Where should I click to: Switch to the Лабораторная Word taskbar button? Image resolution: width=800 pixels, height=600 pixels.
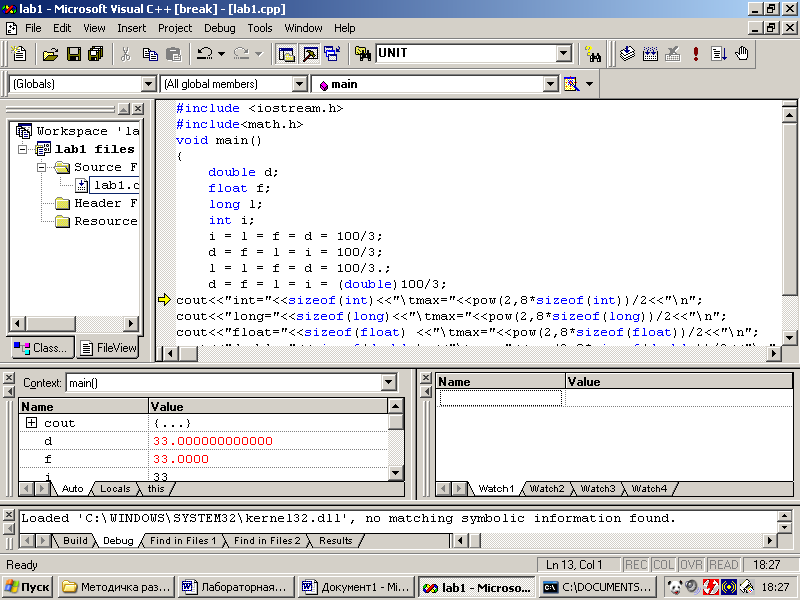click(x=236, y=587)
